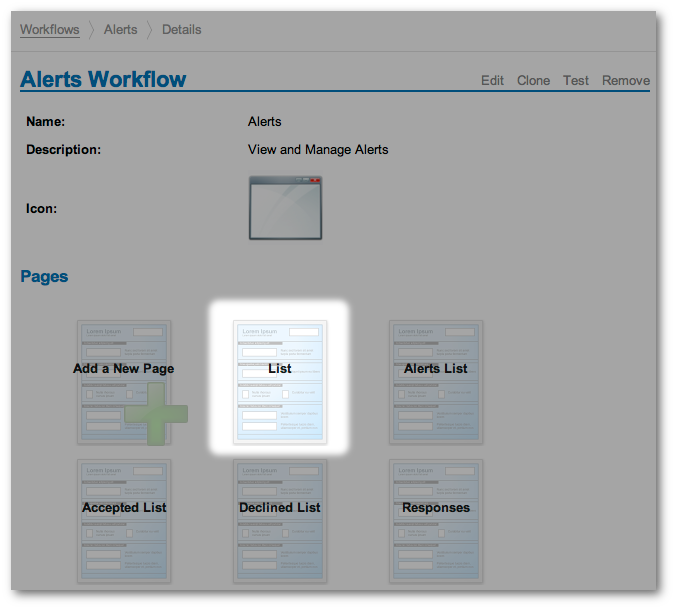
Task: Open the highlighted List page
Action: (x=279, y=381)
